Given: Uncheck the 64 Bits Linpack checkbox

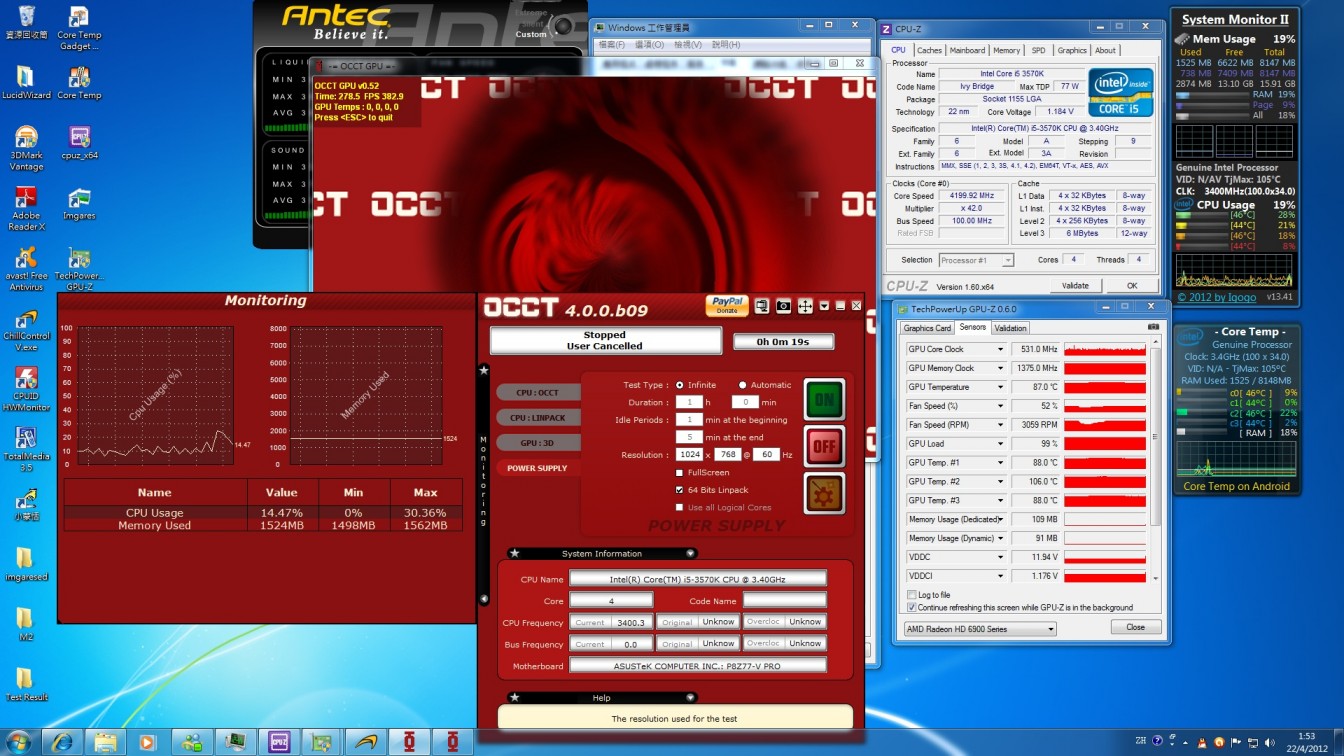Looking at the screenshot, I should (x=680, y=490).
